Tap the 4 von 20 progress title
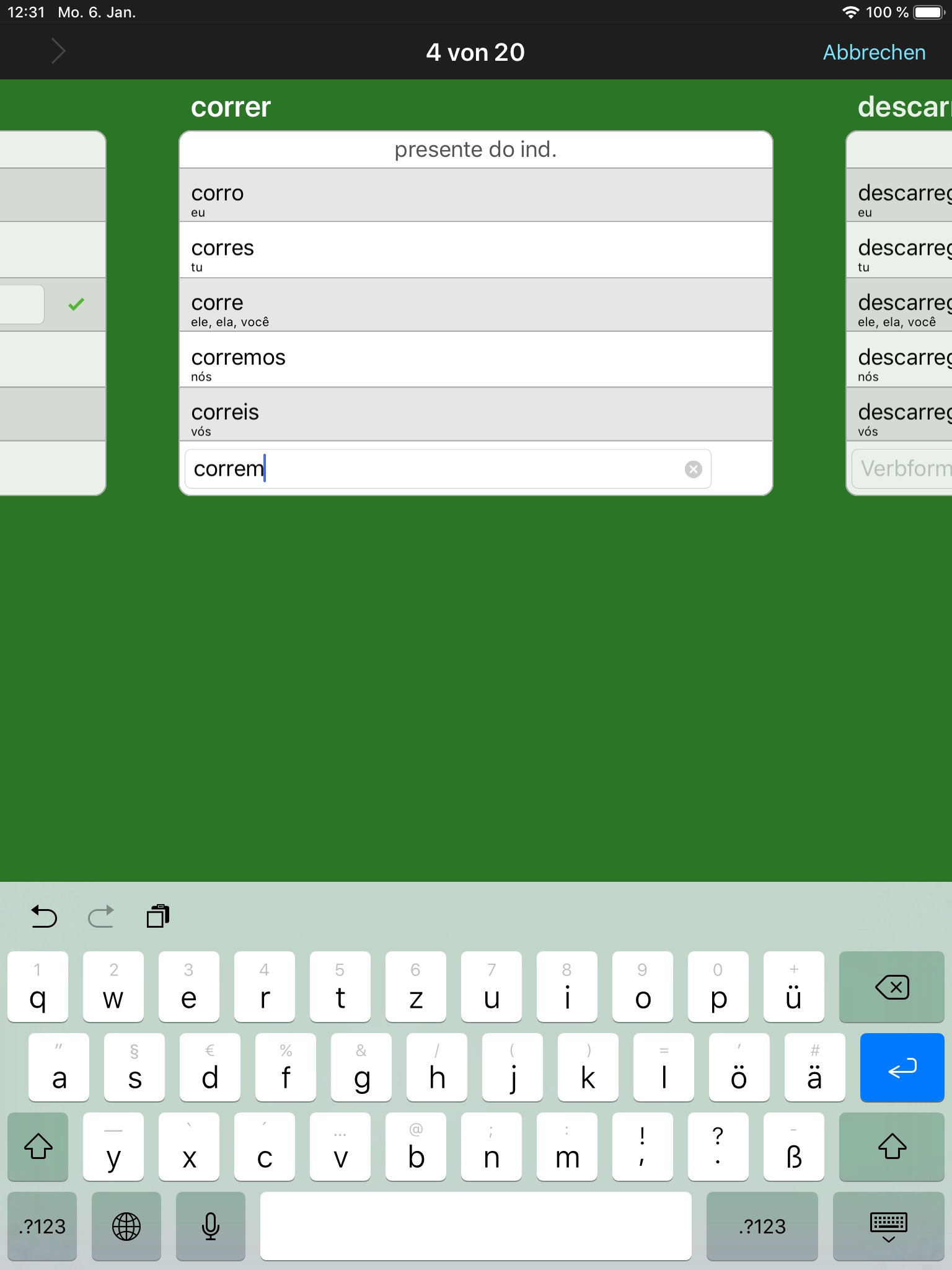This screenshot has height=1270, width=952. [475, 52]
